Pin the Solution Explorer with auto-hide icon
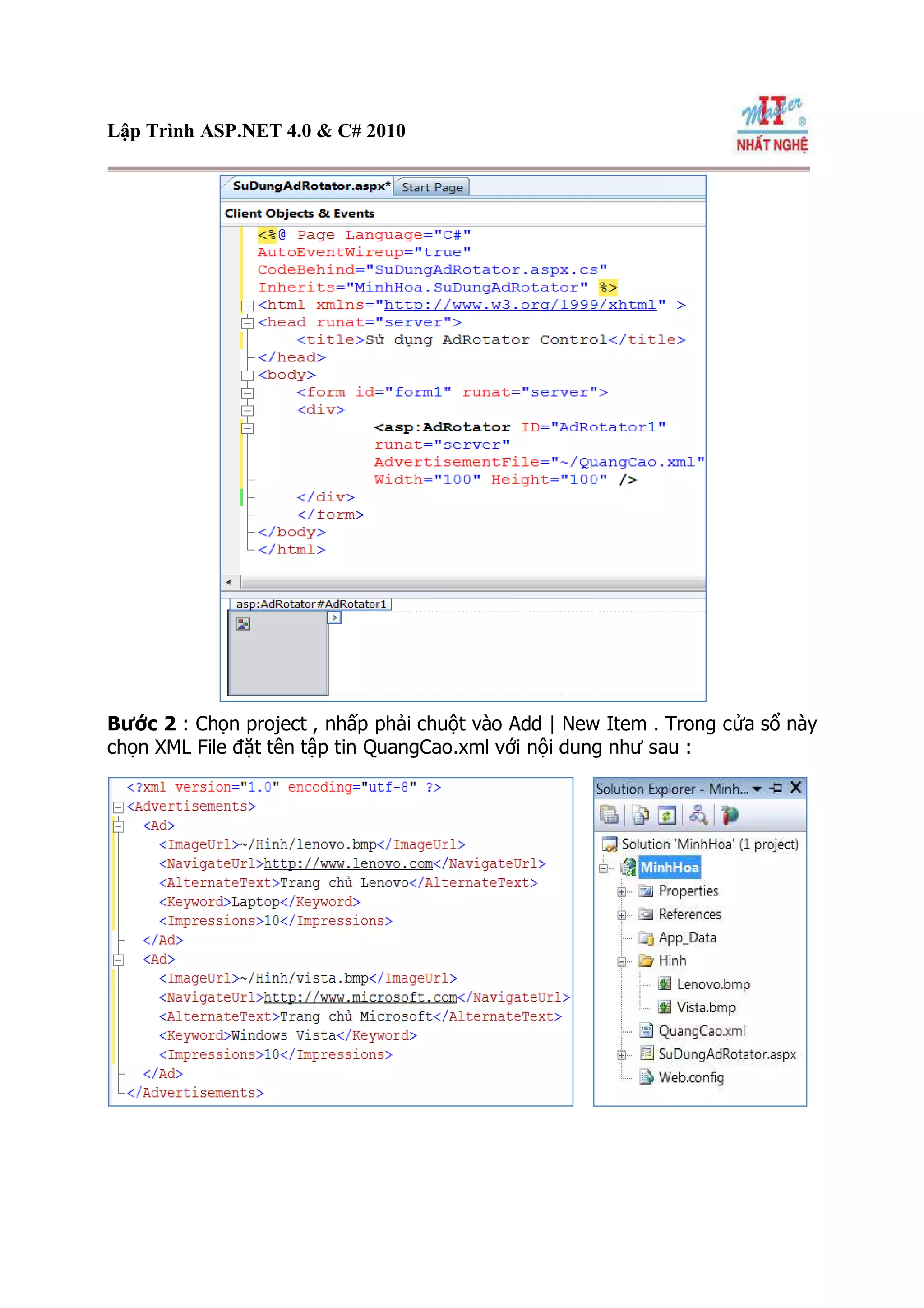The image size is (924, 1308). (776, 788)
